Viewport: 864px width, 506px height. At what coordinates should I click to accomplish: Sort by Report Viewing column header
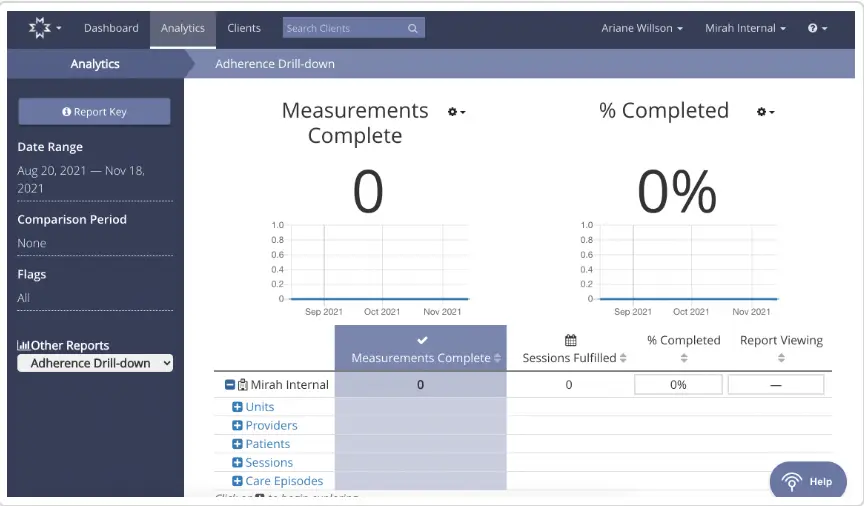[781, 348]
